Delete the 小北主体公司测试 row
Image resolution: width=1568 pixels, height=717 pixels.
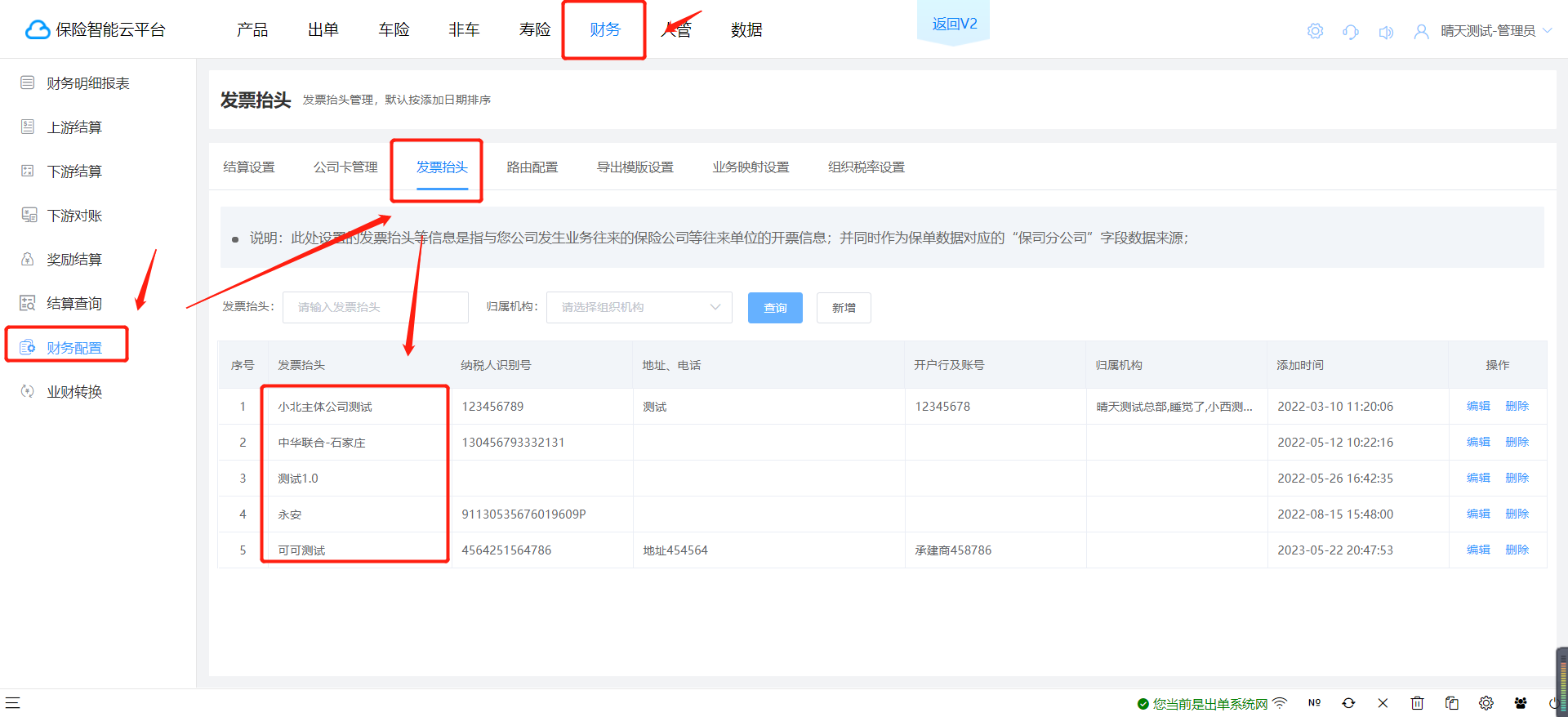[1517, 406]
